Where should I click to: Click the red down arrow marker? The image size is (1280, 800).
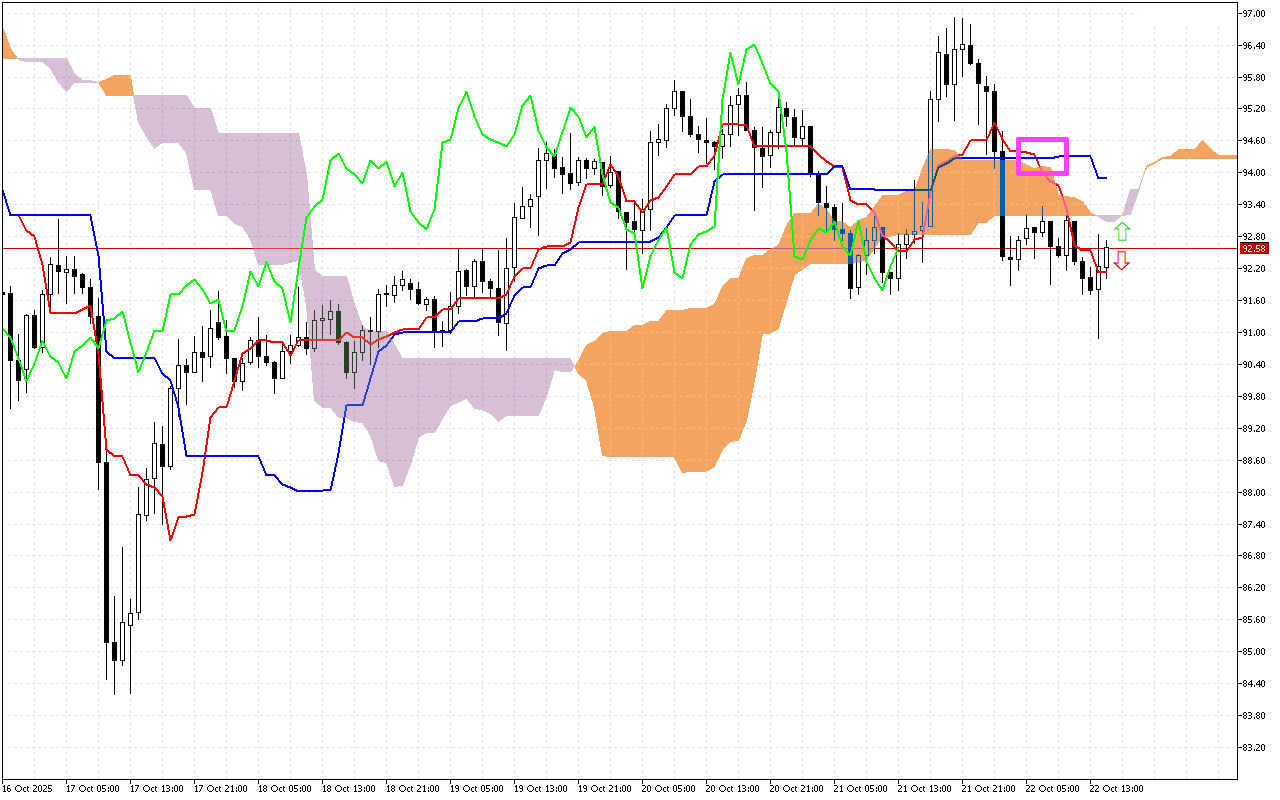coord(1122,260)
